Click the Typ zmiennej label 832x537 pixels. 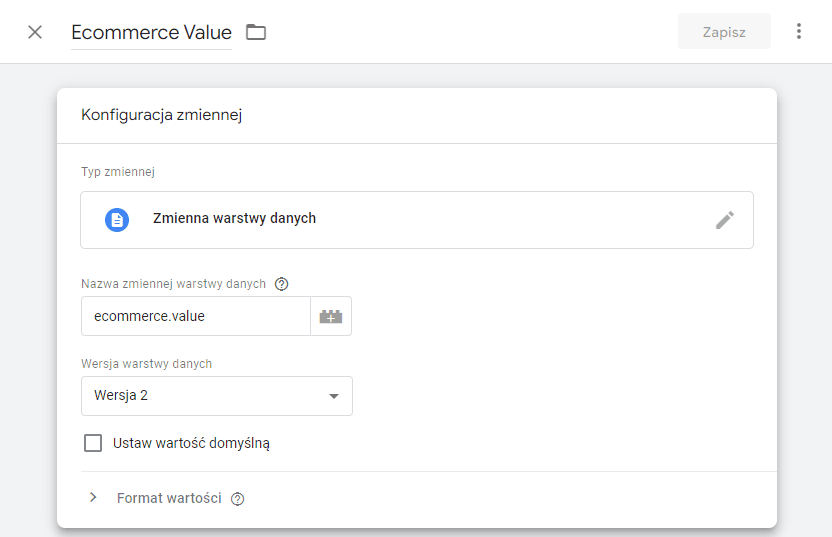pos(118,172)
